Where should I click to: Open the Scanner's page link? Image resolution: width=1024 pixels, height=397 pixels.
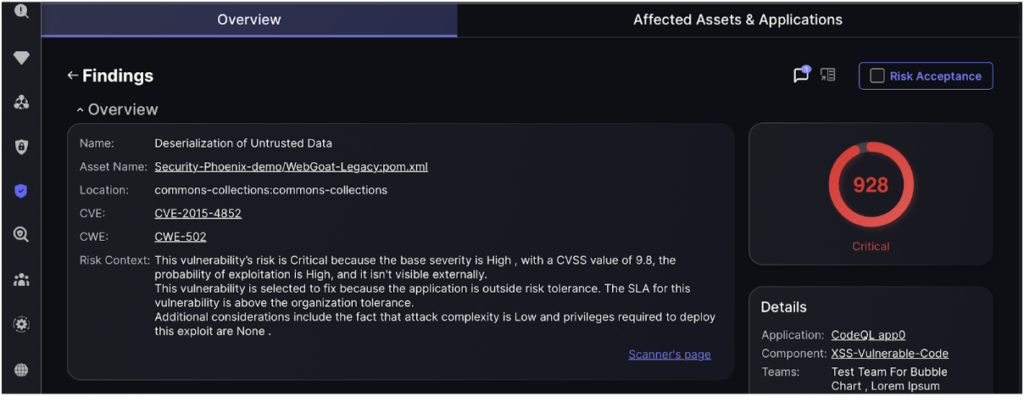click(669, 355)
